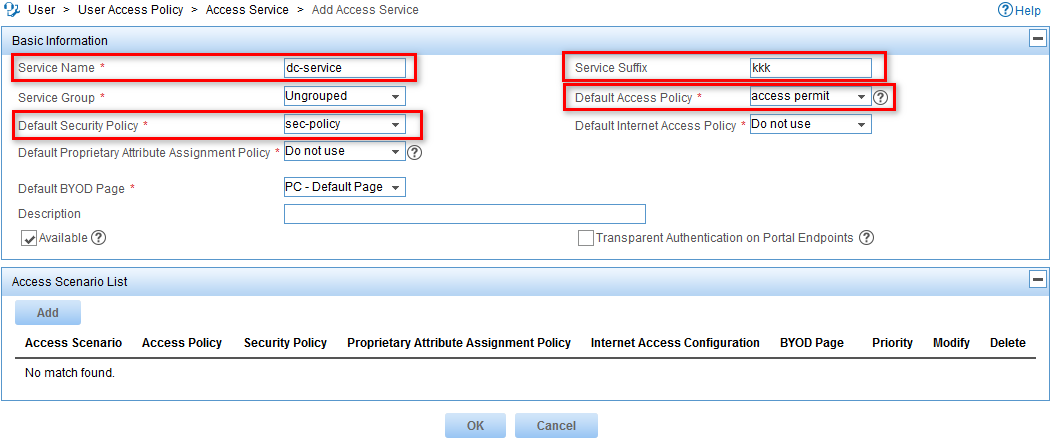This screenshot has width=1051, height=441.
Task: Uncheck the Available checkbox
Action: 29,239
